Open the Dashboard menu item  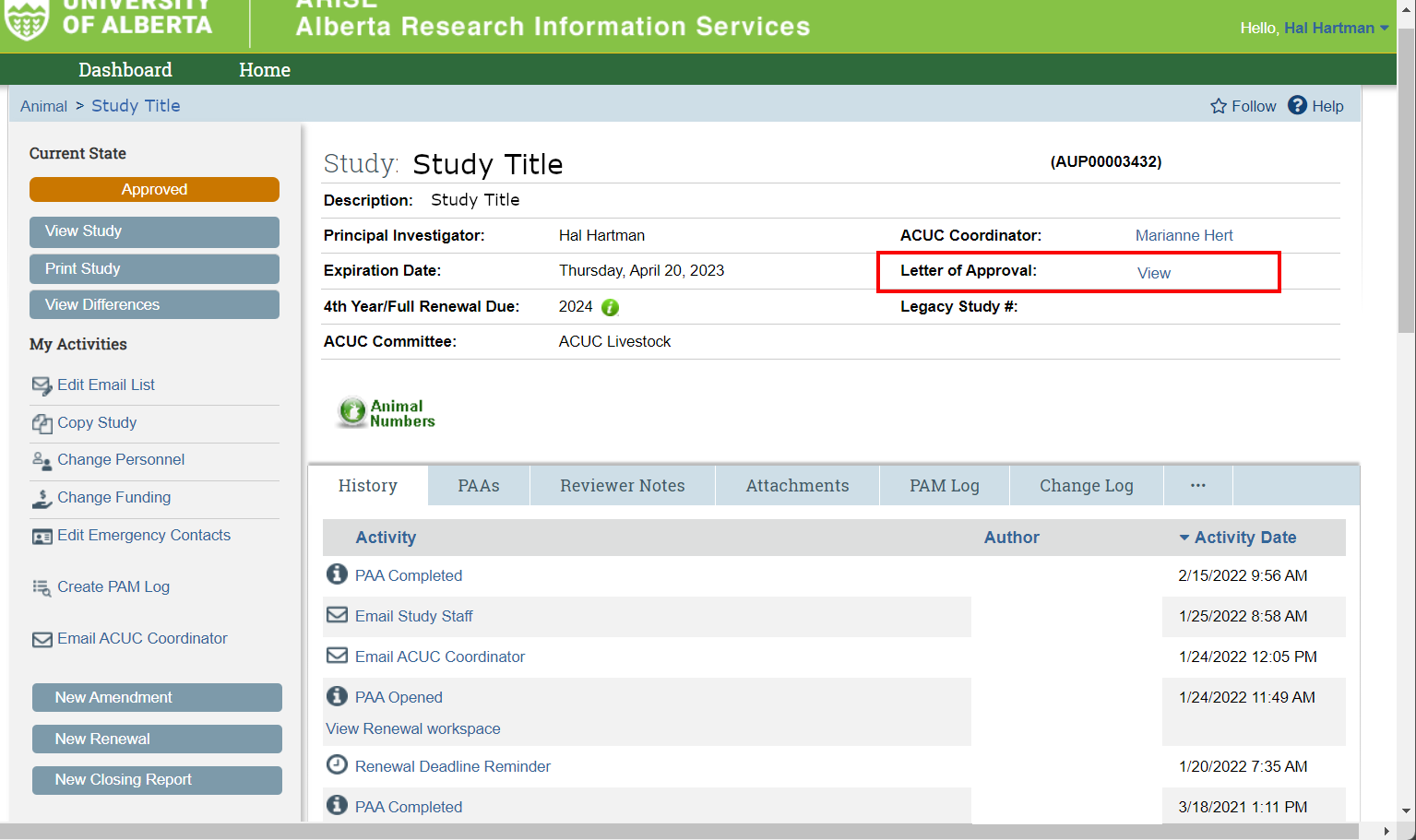click(125, 70)
